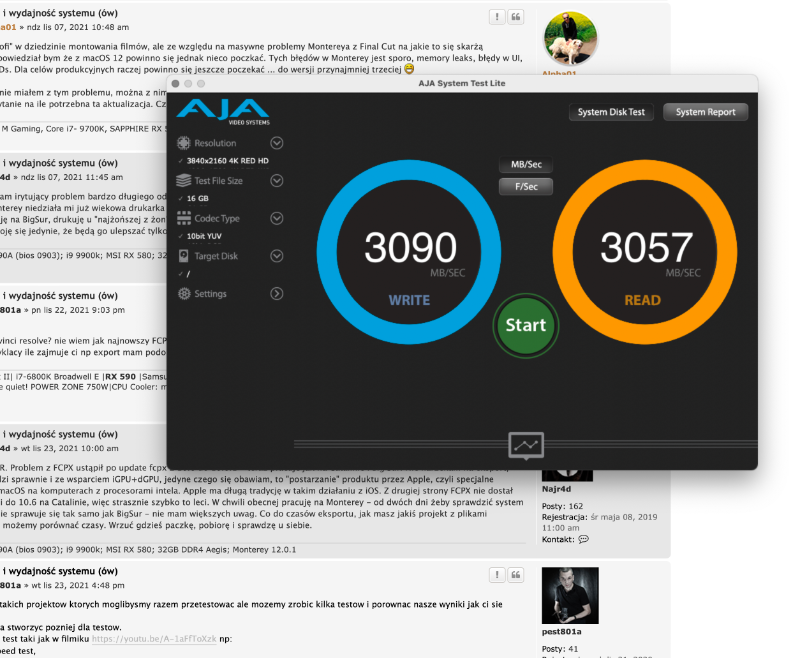
Task: Click the 3057 read speed value
Action: click(x=646, y=247)
